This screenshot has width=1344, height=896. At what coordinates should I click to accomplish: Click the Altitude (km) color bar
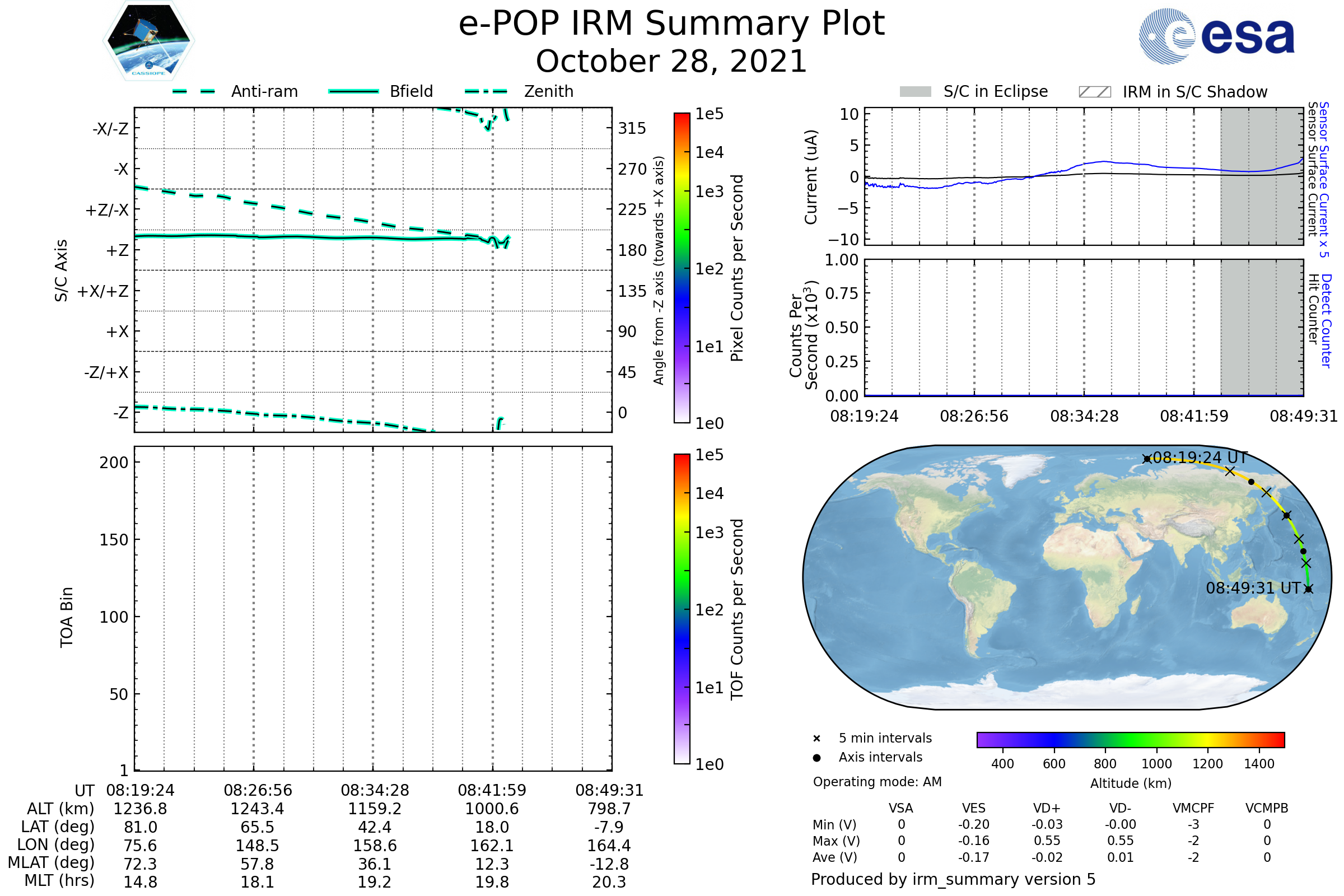[1130, 739]
